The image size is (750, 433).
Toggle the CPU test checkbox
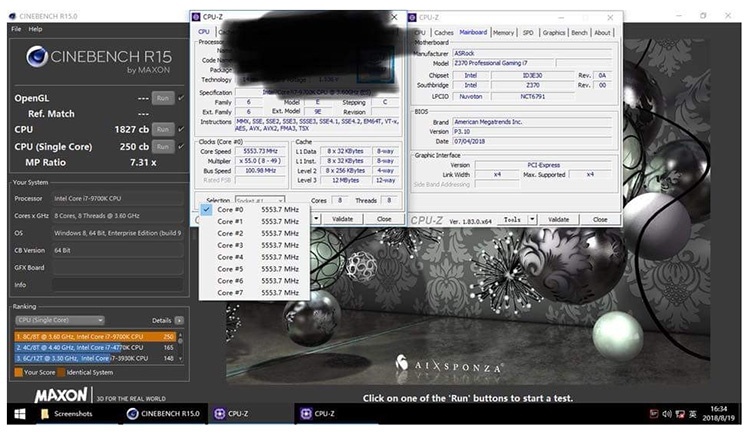(181, 129)
